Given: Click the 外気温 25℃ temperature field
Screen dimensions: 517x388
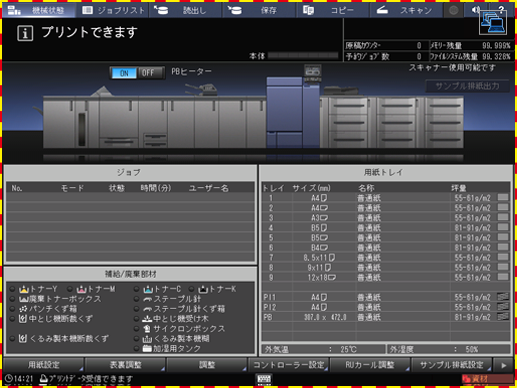Looking at the screenshot, I should 323,349.
